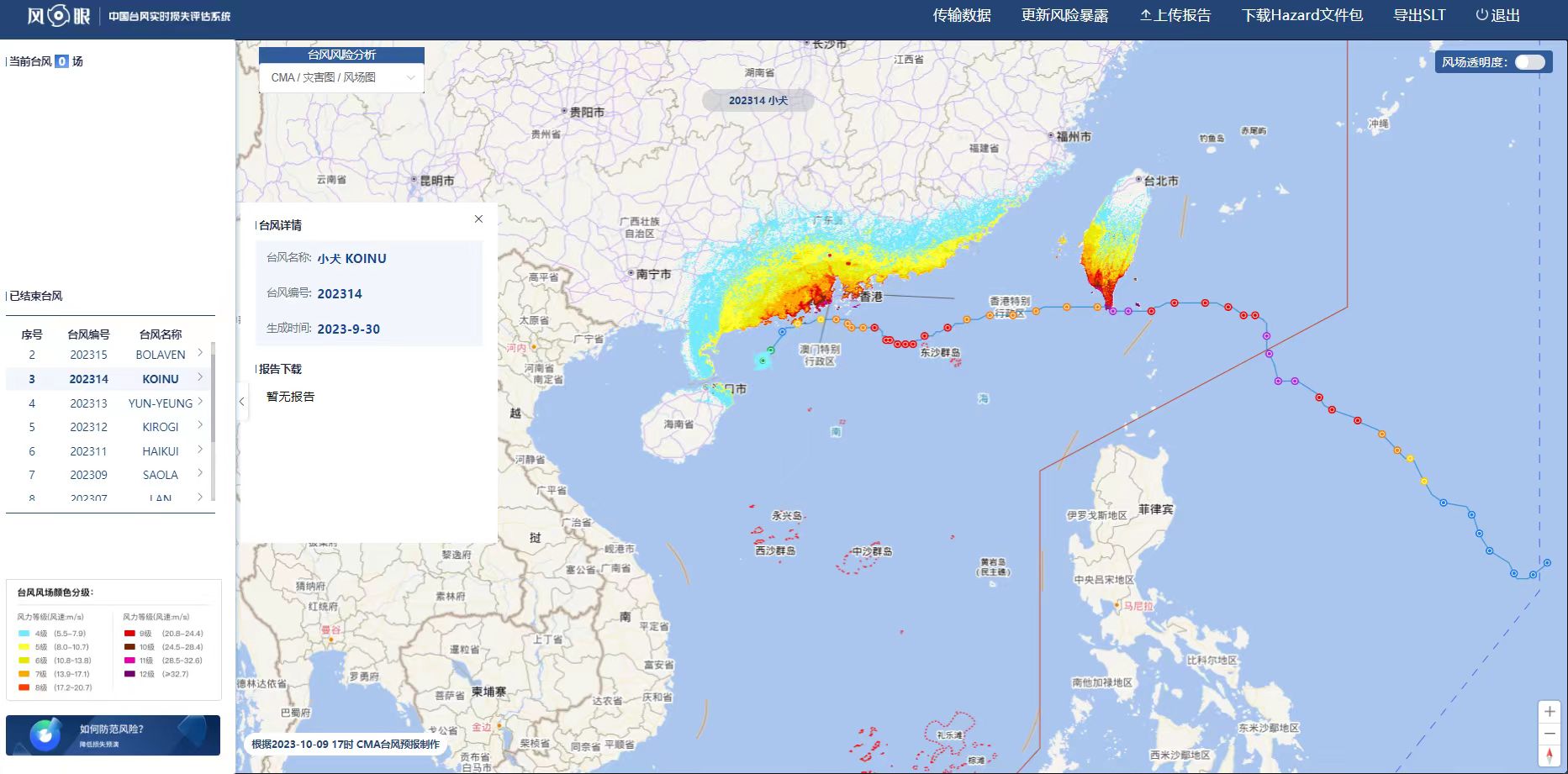Click the 台风编号 202314 value in details

pyautogui.click(x=340, y=294)
